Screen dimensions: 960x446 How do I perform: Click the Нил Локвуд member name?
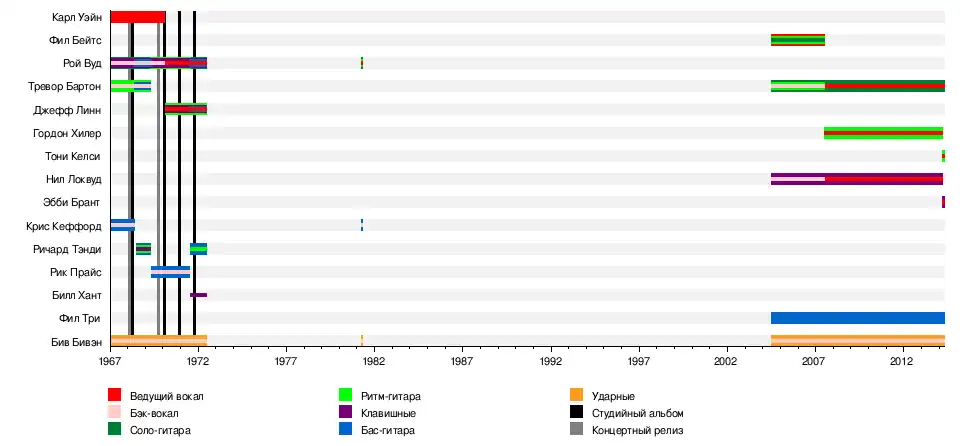73,180
